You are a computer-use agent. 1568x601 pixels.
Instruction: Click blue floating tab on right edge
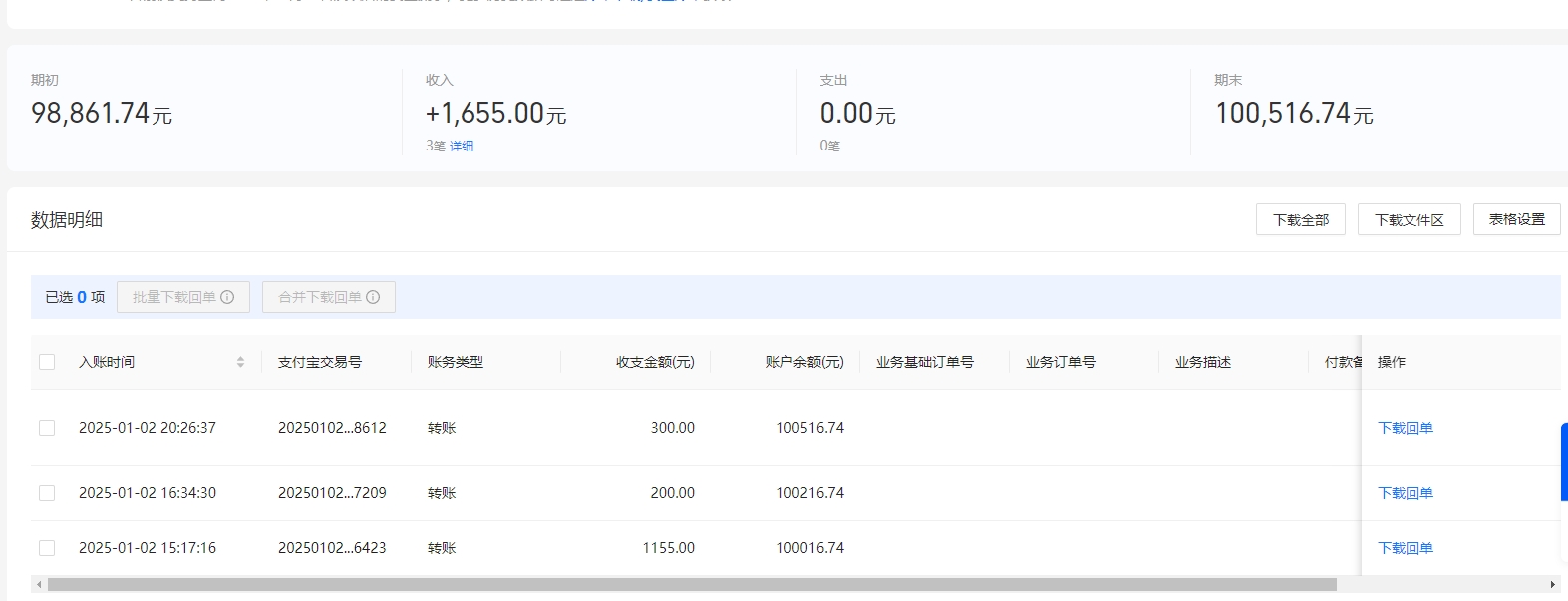pyautogui.click(x=1563, y=461)
